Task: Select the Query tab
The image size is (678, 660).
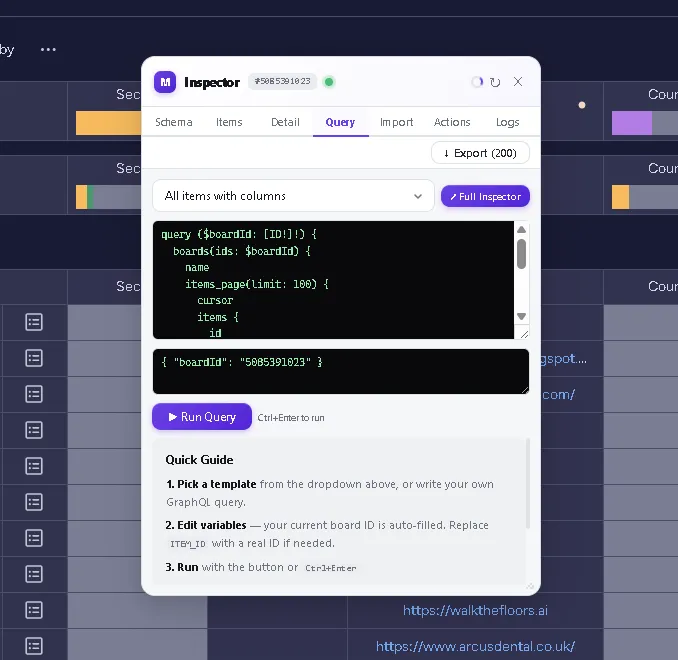Action: point(340,122)
